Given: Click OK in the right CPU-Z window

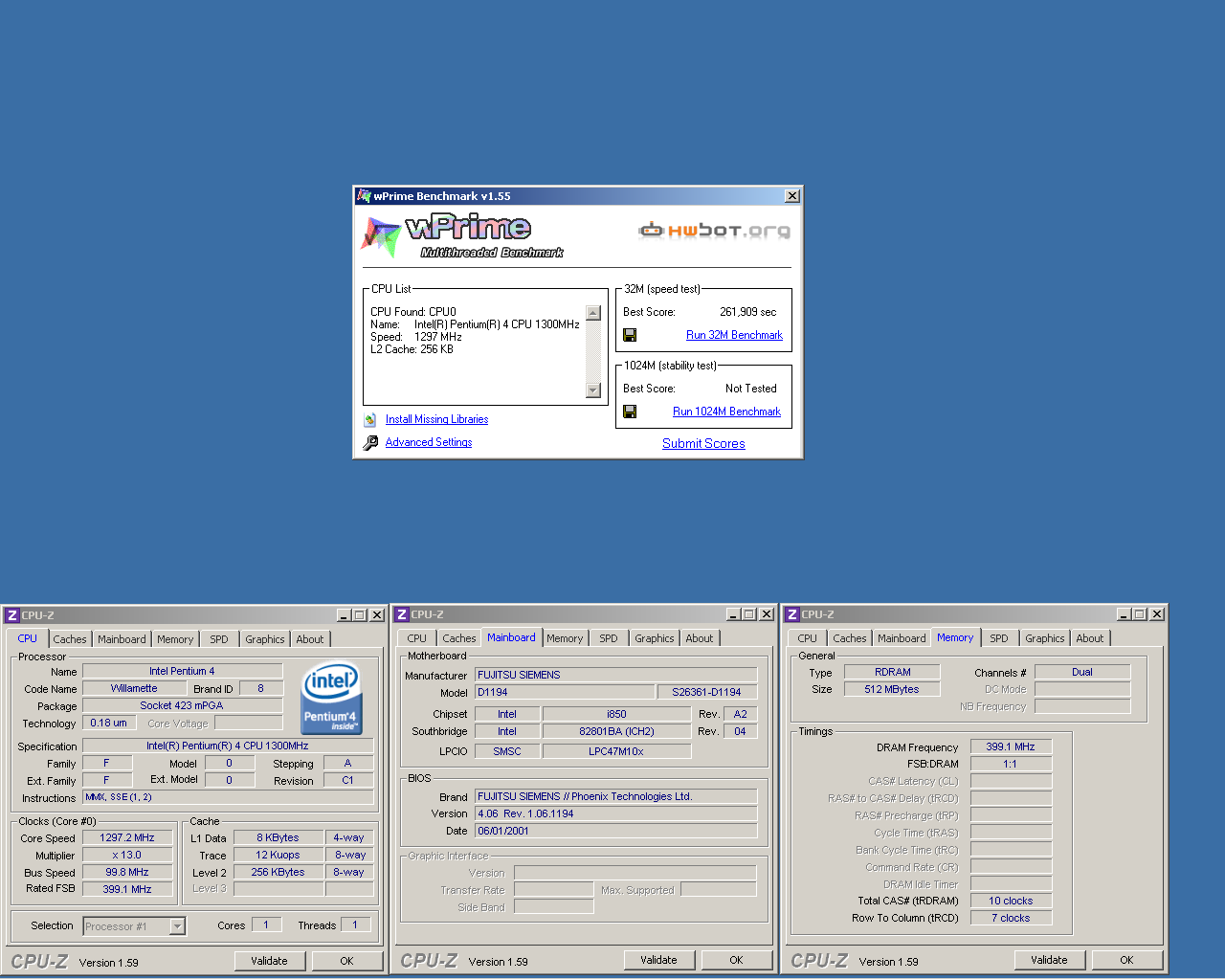Looking at the screenshot, I should click(1126, 960).
